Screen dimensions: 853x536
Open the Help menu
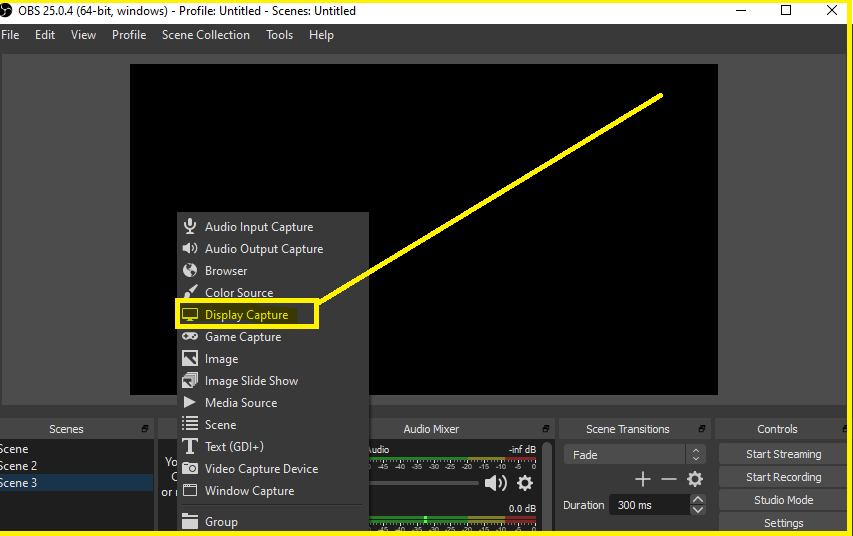321,35
